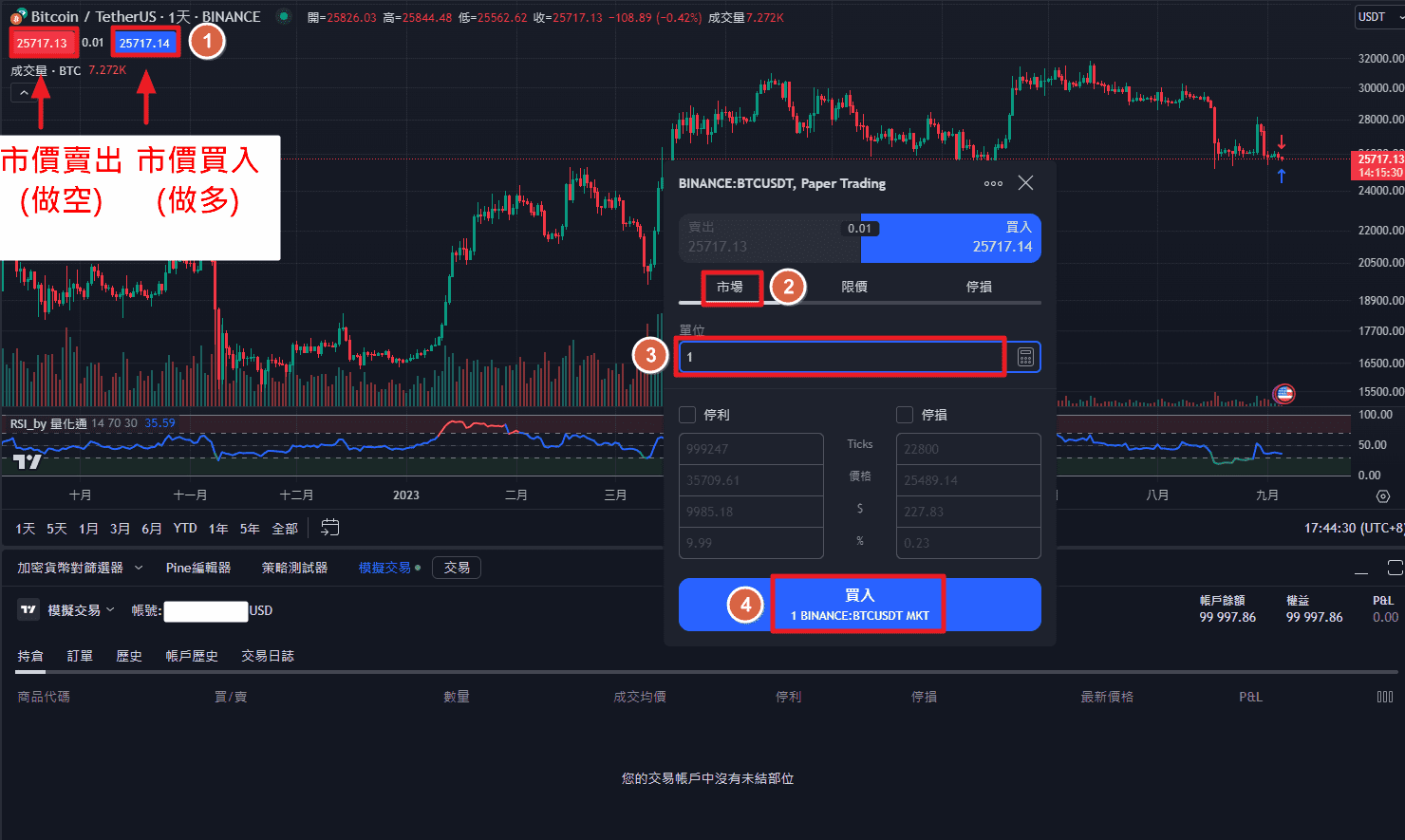This screenshot has height=840, width=1405.
Task: Click the 單位 quantity input field
Action: point(841,357)
